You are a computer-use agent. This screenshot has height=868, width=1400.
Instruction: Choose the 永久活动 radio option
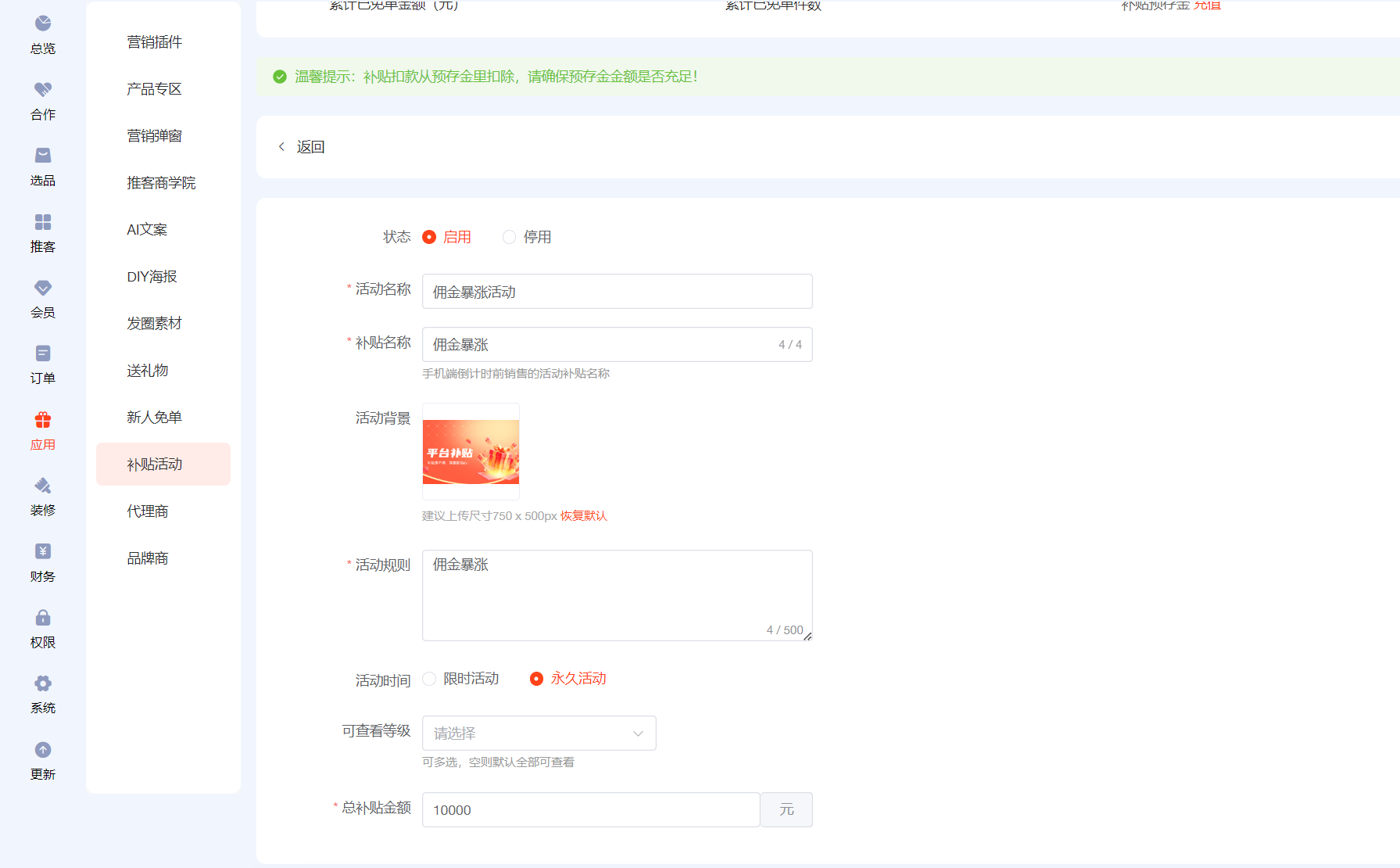[x=536, y=679]
